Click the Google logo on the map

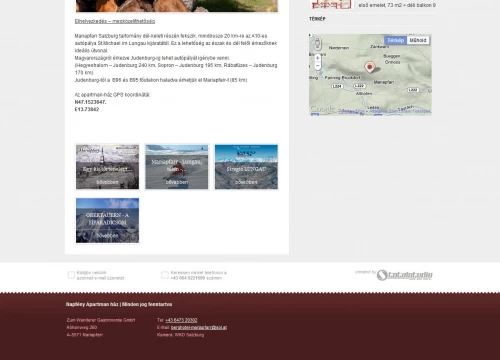[x=322, y=109]
